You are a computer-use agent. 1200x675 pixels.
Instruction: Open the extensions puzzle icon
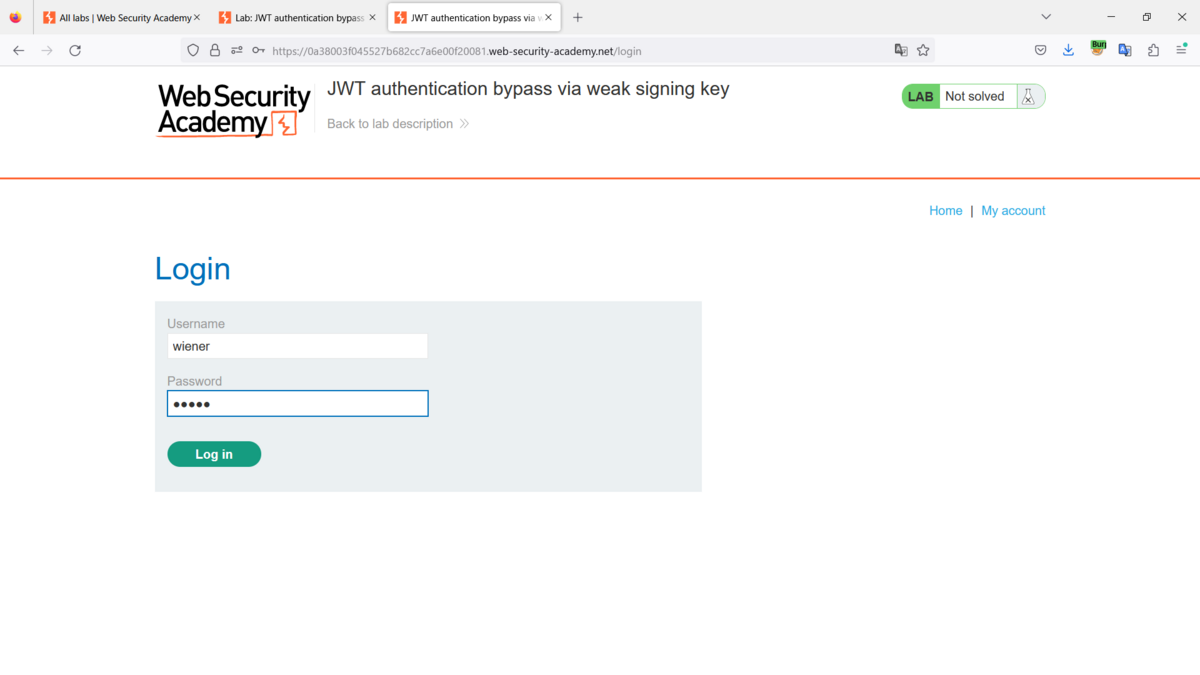pyautogui.click(x=1153, y=50)
